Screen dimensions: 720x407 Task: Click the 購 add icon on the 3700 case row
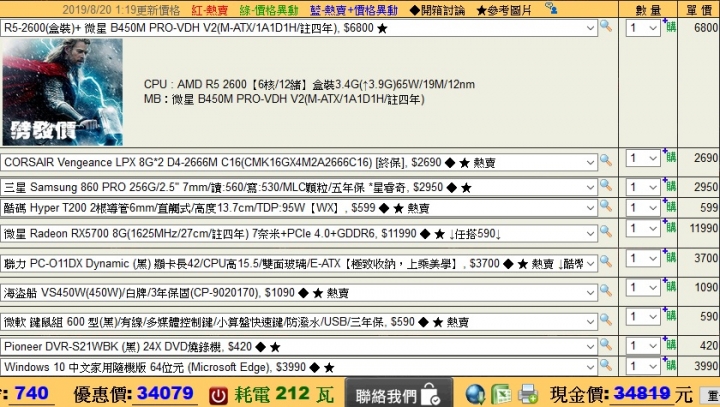669,256
